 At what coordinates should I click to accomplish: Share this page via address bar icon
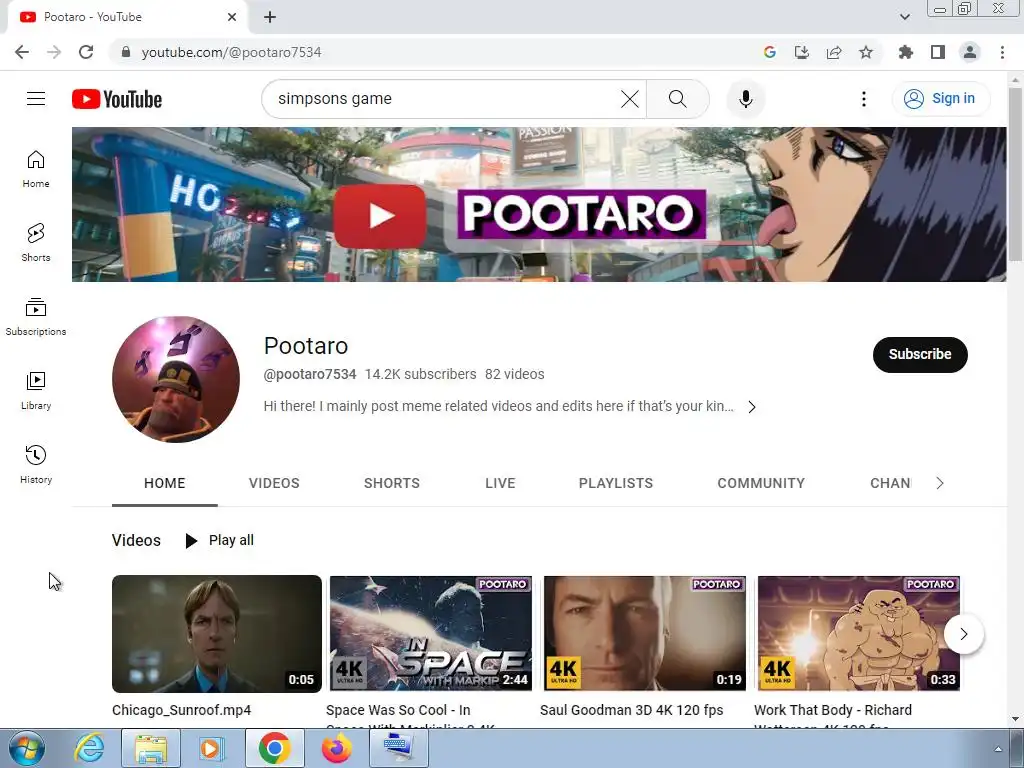point(834,52)
